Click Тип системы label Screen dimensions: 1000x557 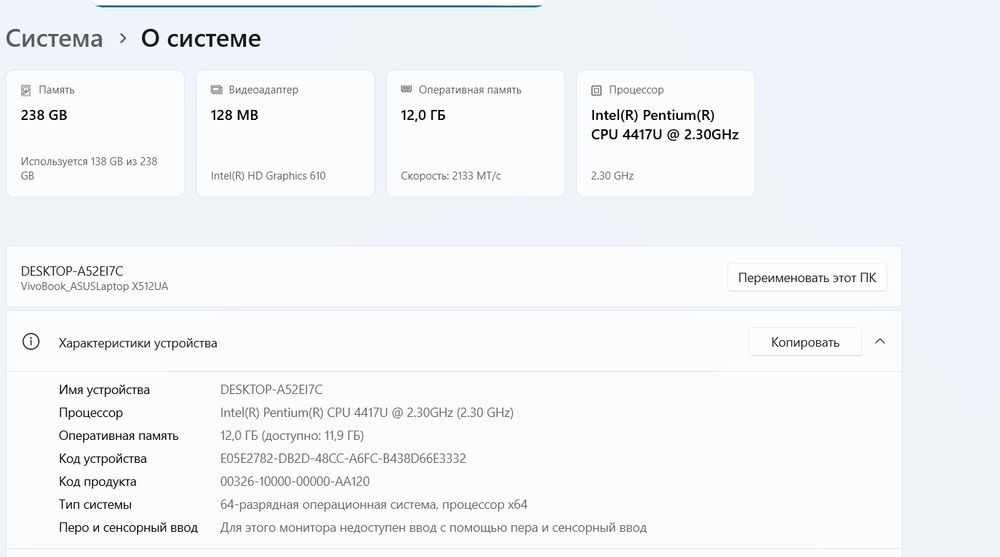click(95, 504)
